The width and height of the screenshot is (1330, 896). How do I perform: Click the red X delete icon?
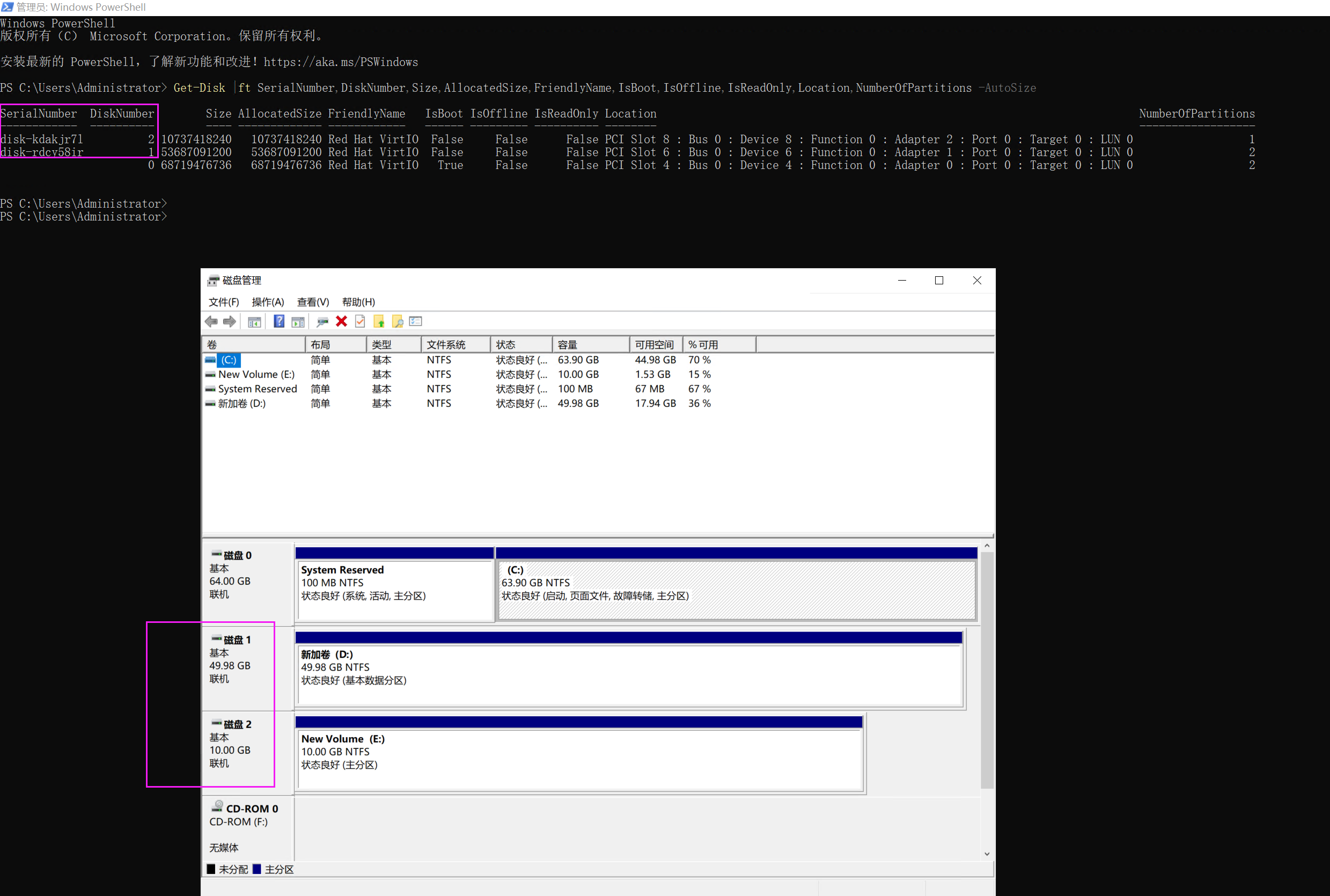pyautogui.click(x=342, y=322)
